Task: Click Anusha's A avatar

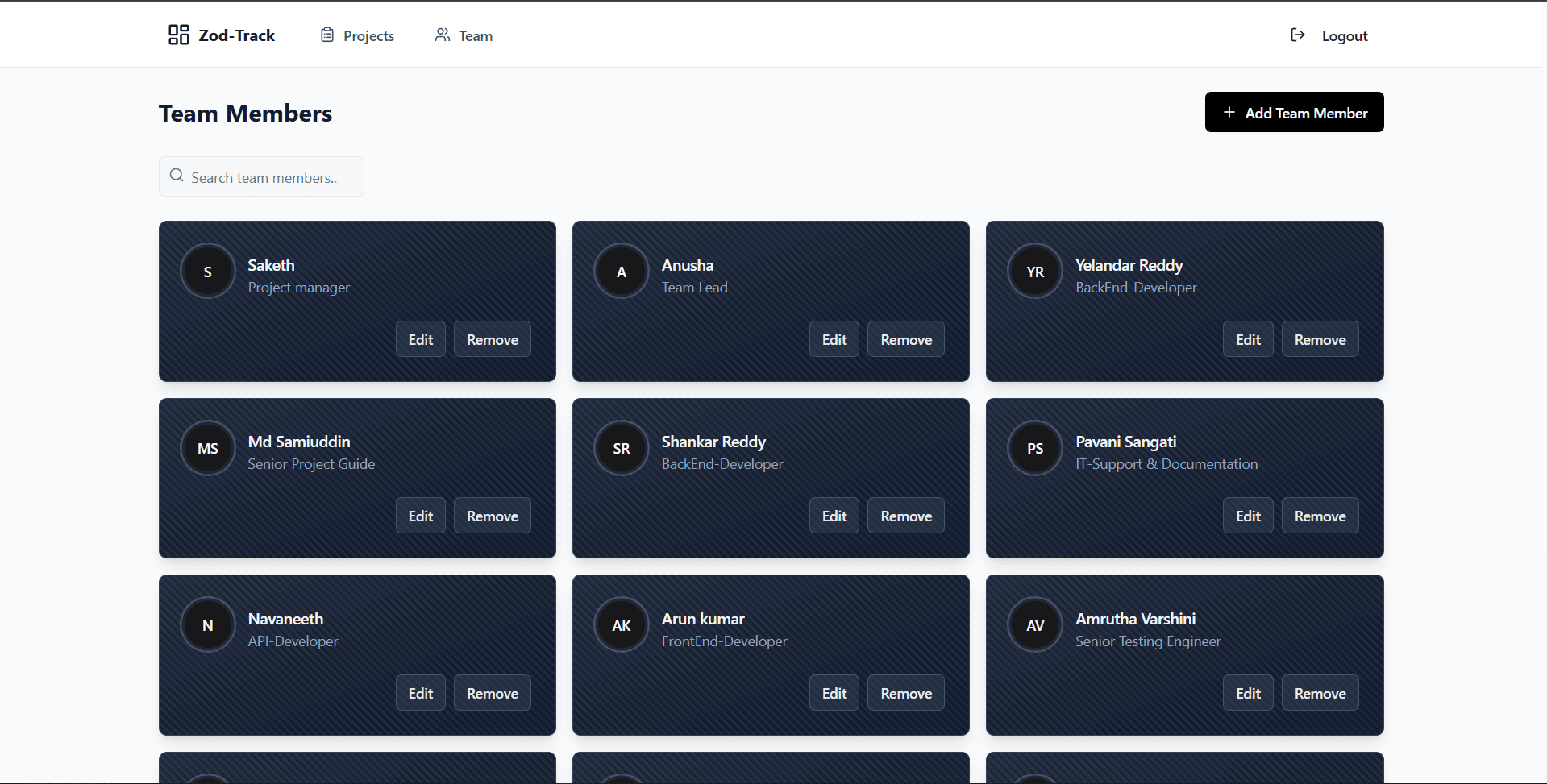Action: [x=622, y=272]
